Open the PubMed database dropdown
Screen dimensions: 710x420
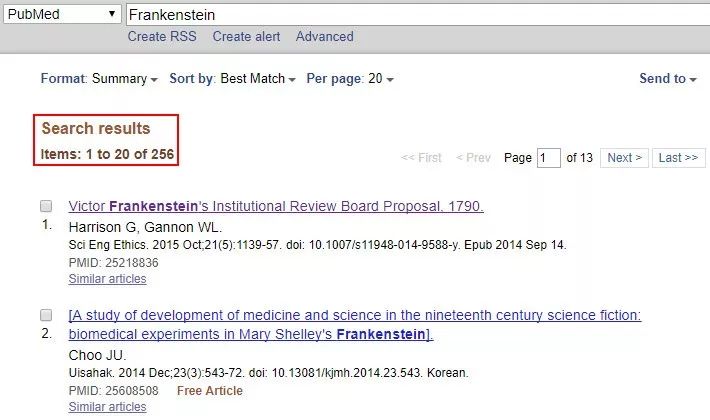tap(60, 15)
